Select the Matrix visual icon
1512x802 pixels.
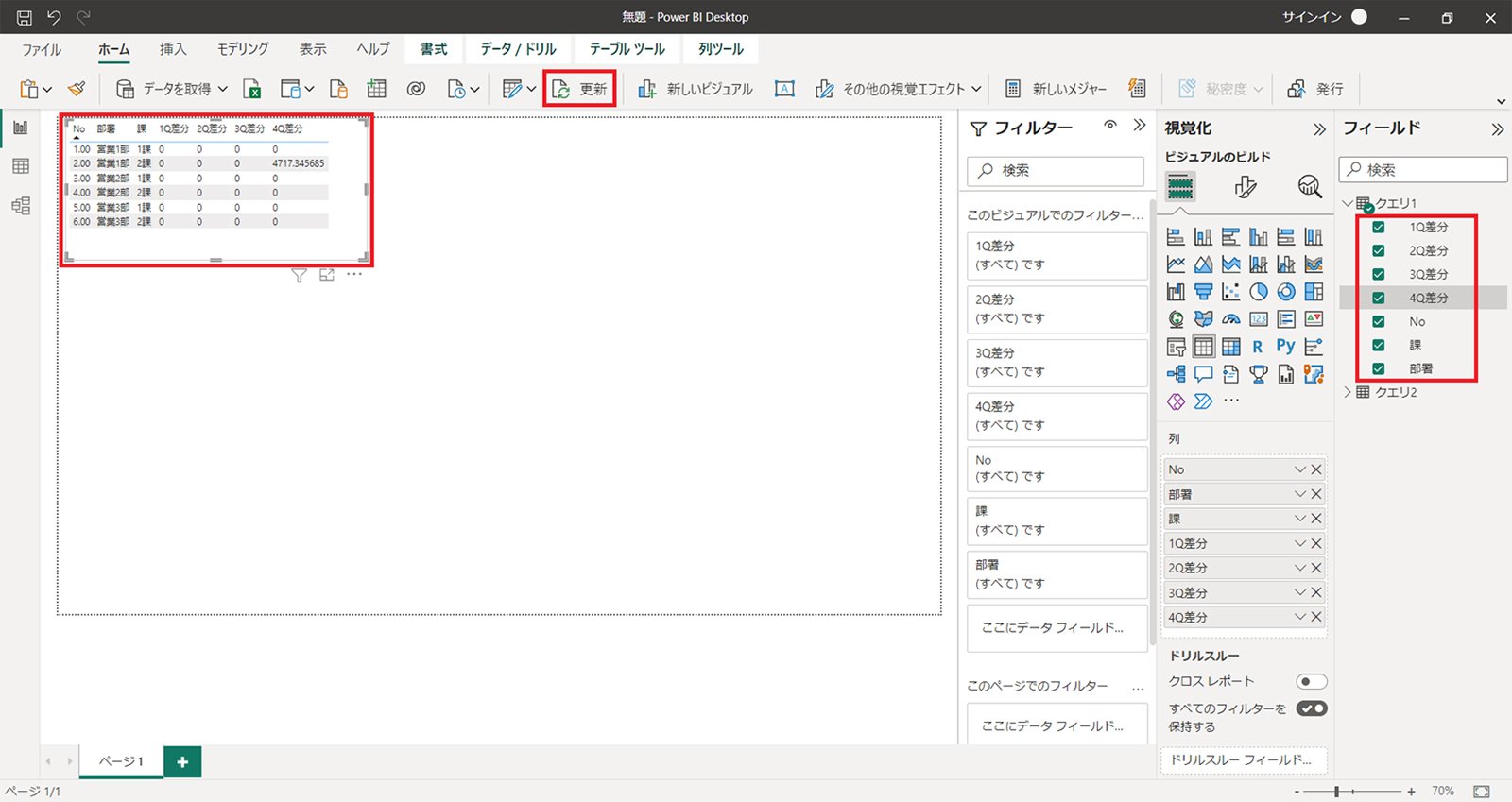click(x=1230, y=347)
